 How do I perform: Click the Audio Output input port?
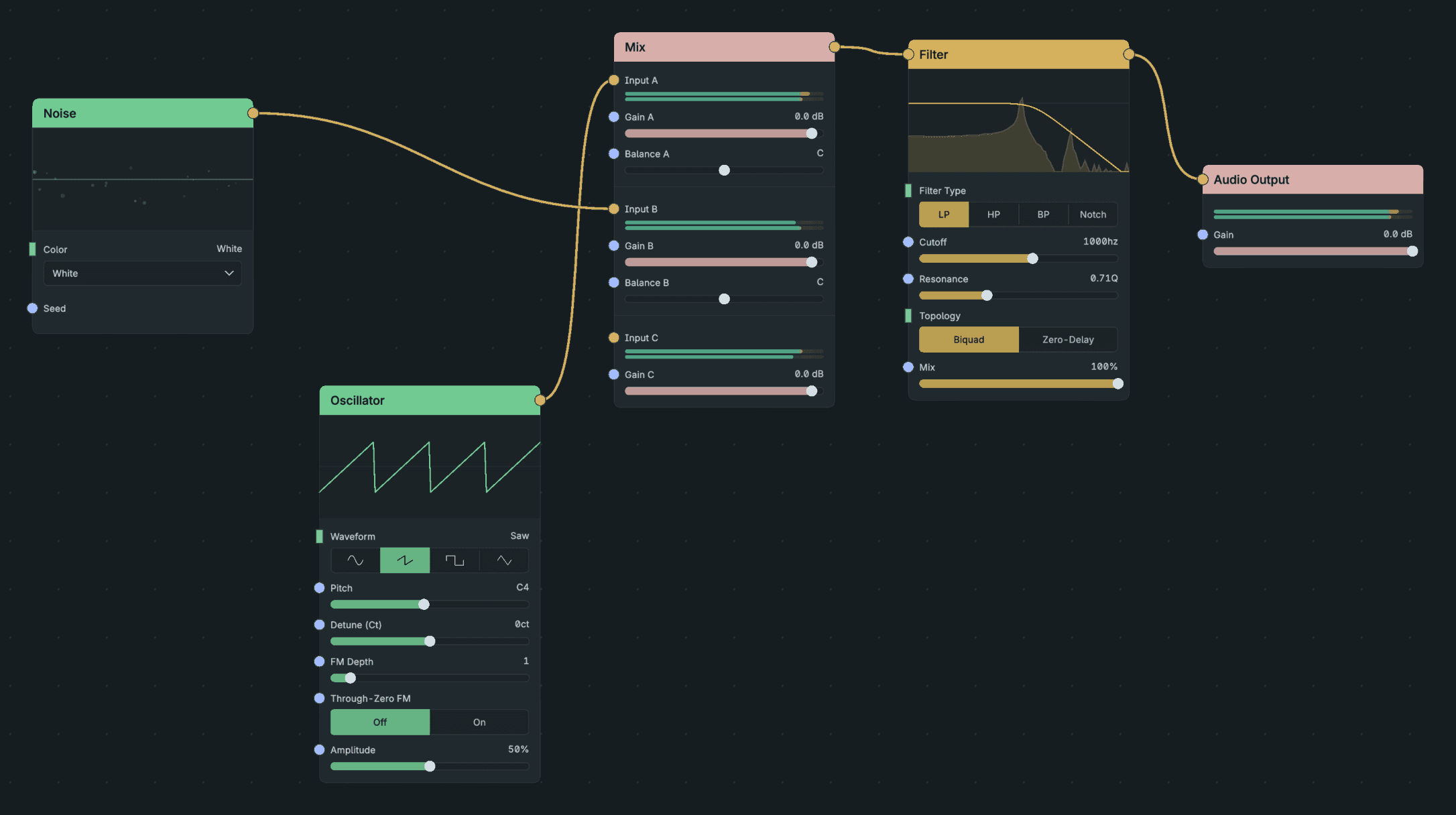(1203, 180)
